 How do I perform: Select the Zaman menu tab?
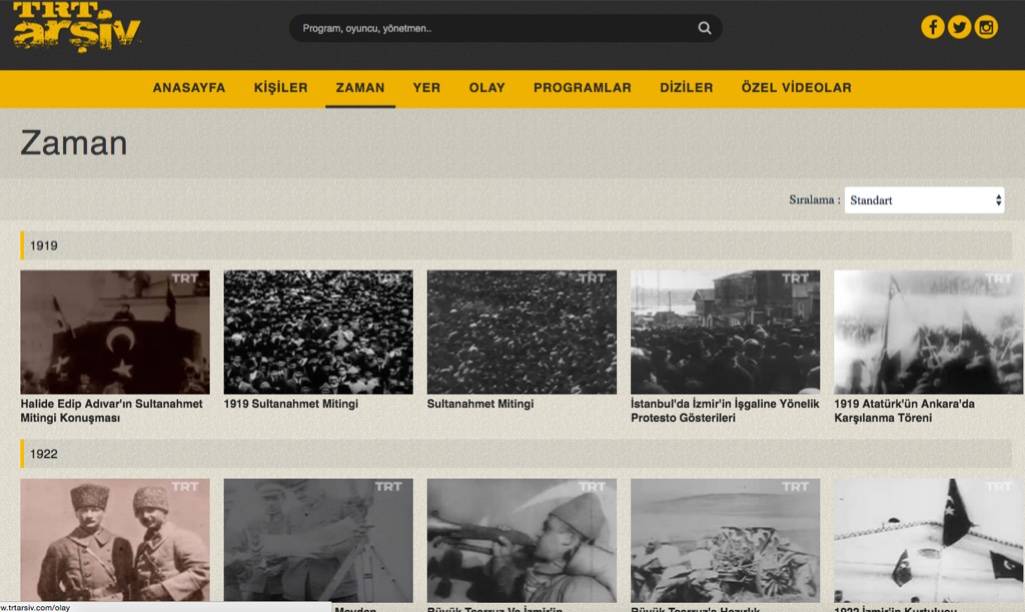[x=360, y=88]
